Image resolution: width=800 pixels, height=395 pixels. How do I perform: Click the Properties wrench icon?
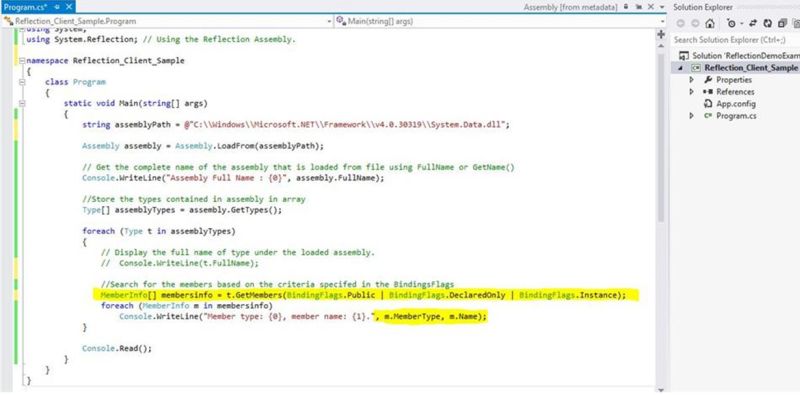pyautogui.click(x=708, y=80)
